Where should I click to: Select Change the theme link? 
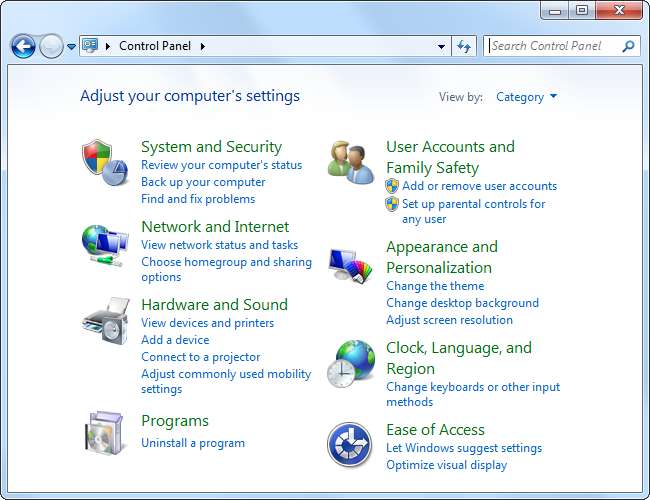tap(435, 286)
